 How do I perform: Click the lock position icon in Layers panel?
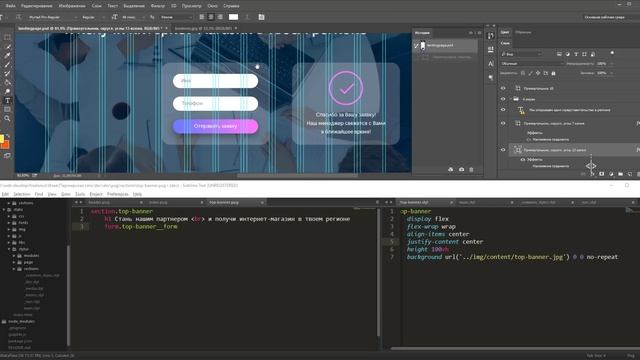538,73
